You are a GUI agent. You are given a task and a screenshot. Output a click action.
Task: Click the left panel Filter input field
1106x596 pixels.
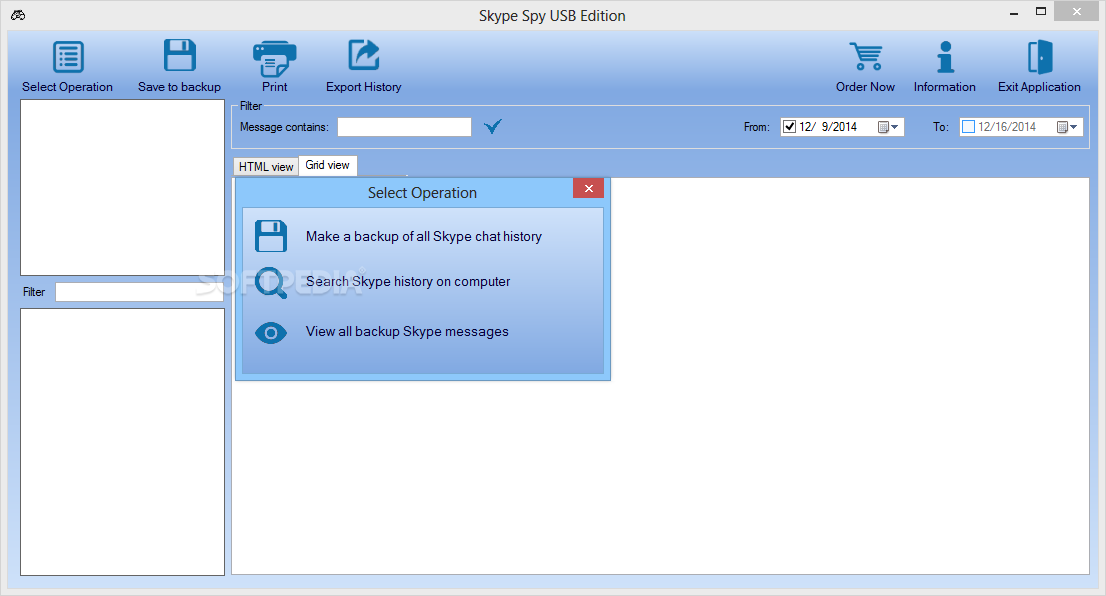[140, 292]
